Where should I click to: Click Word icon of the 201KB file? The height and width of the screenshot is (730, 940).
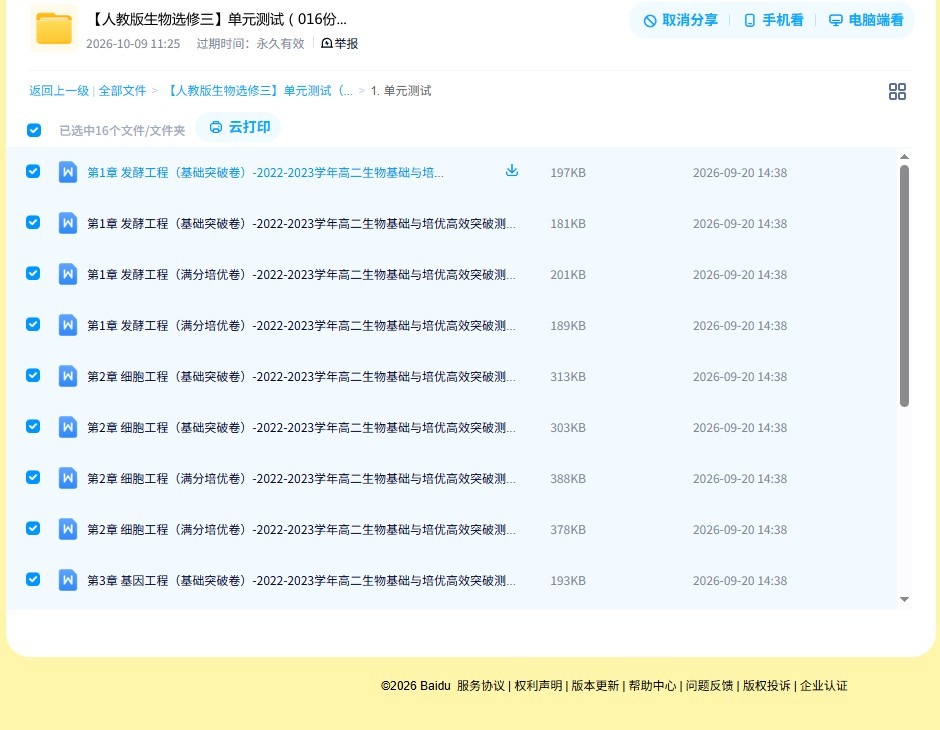(68, 274)
